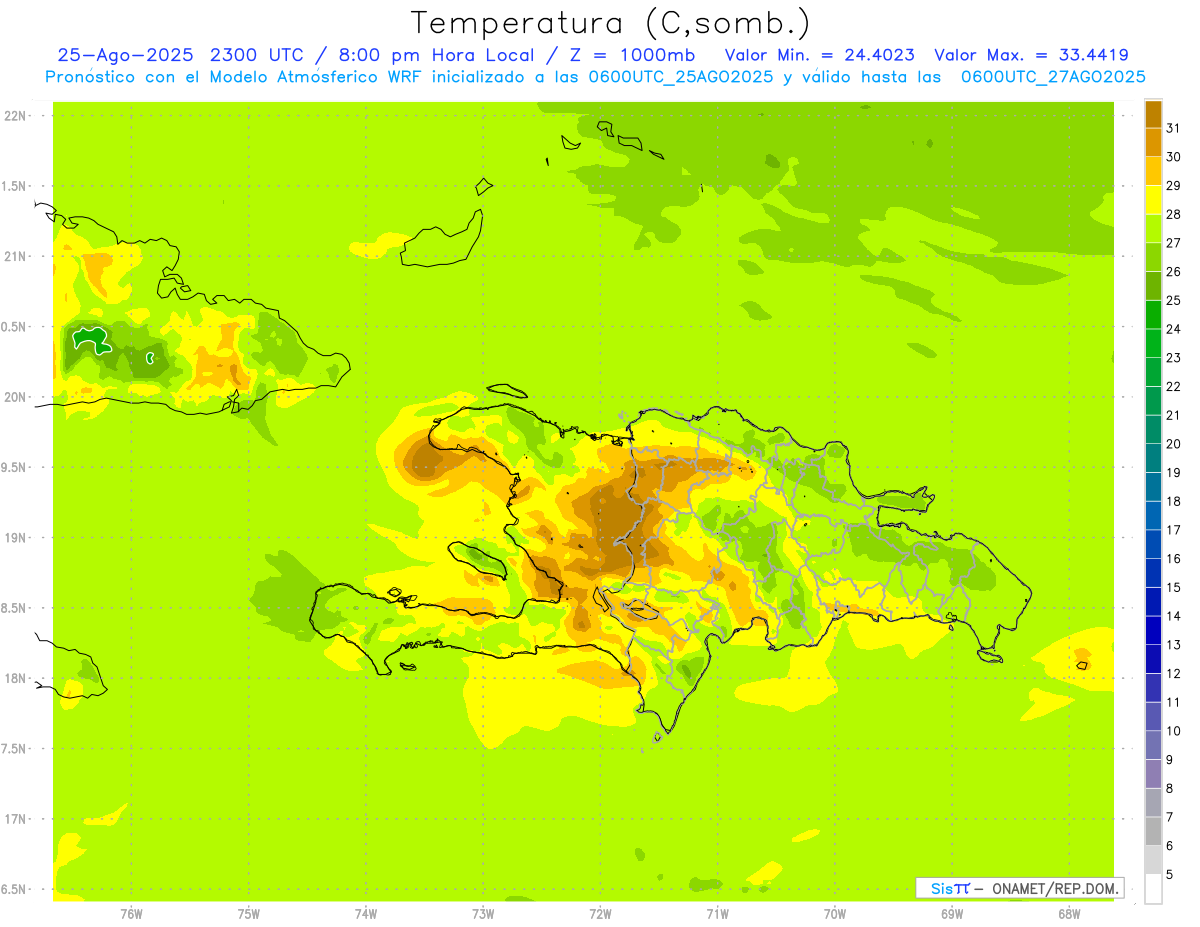Click 'Valor Max. = 33.4419' in the header
Image resolution: width=1200 pixels, height=927 pixels.
[x=1031, y=55]
